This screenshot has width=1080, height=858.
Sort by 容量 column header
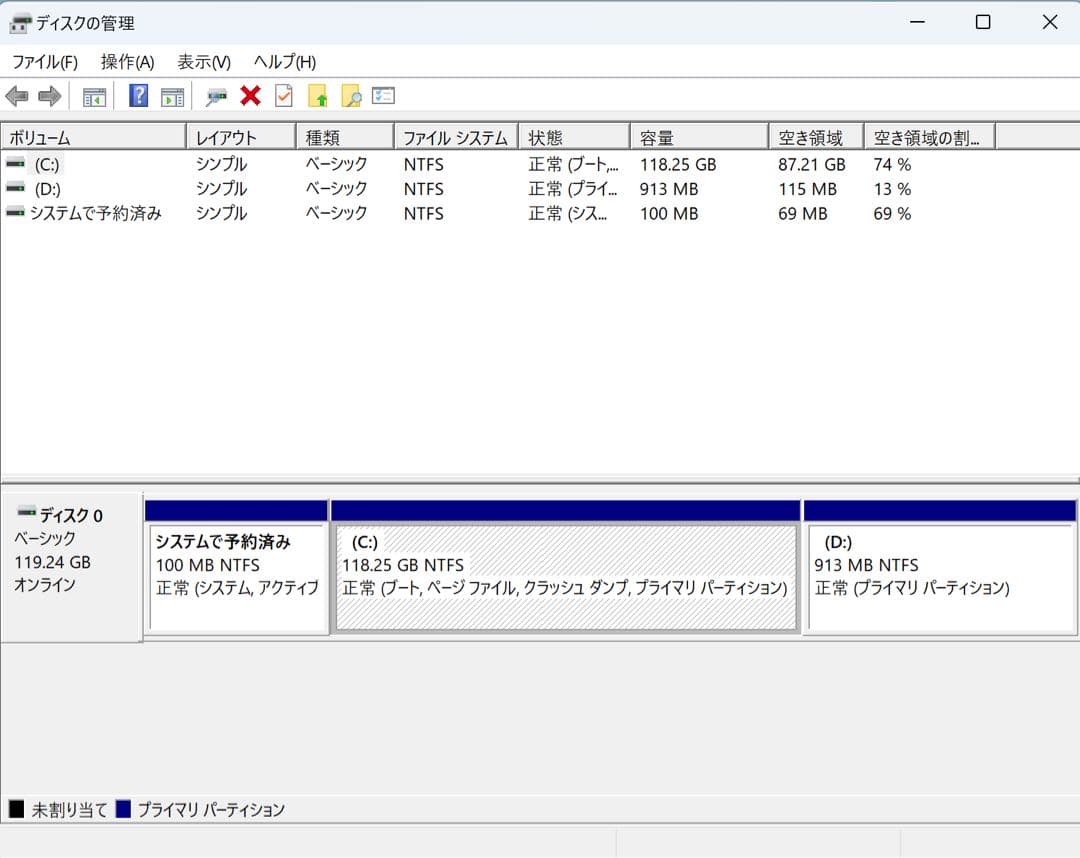[x=699, y=137]
